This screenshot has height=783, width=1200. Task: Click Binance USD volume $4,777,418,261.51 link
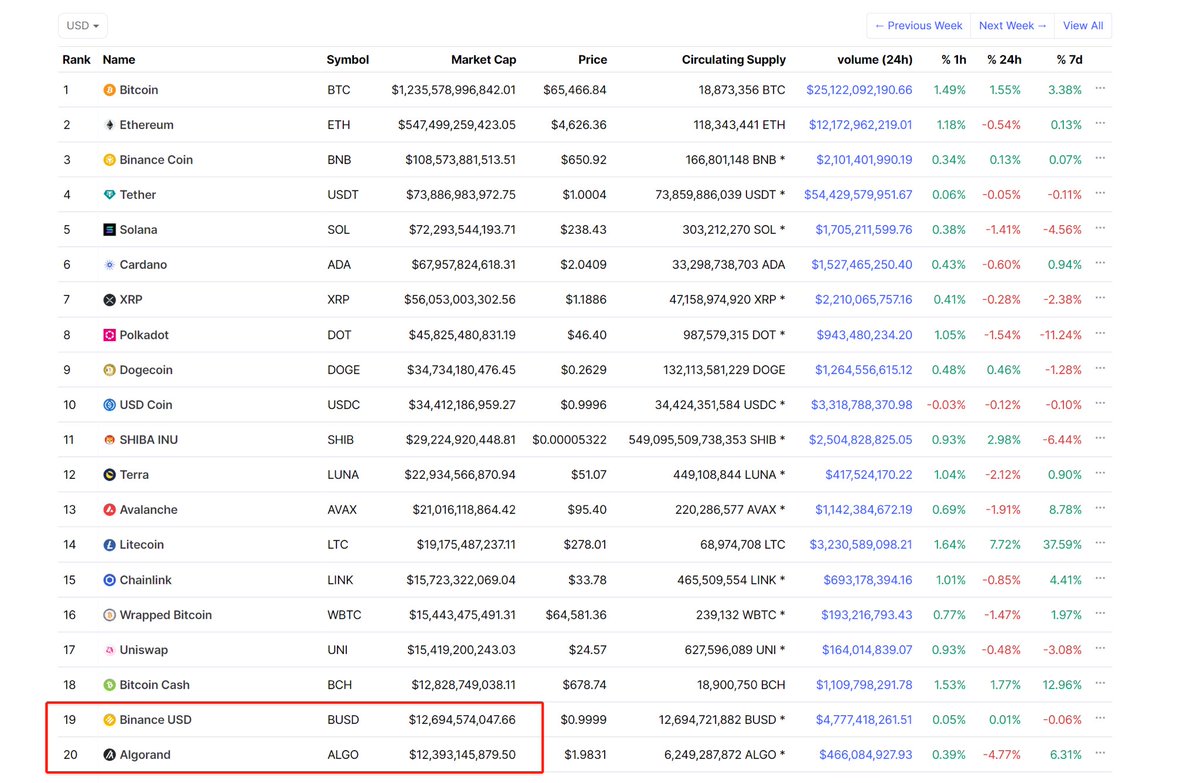[x=864, y=720]
